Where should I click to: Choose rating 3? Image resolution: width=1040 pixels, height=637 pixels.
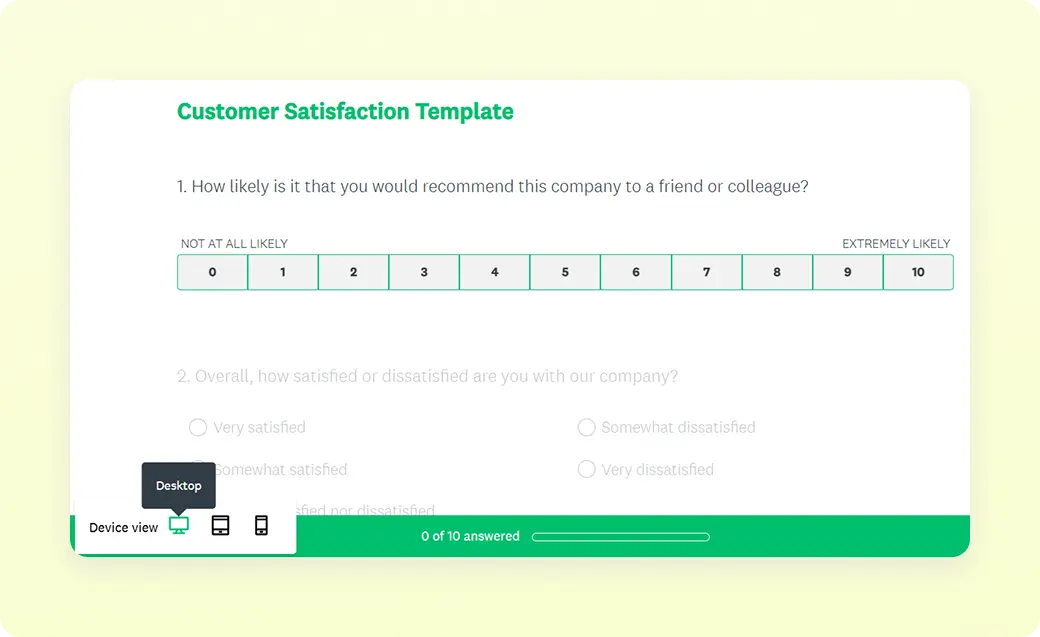pos(424,272)
